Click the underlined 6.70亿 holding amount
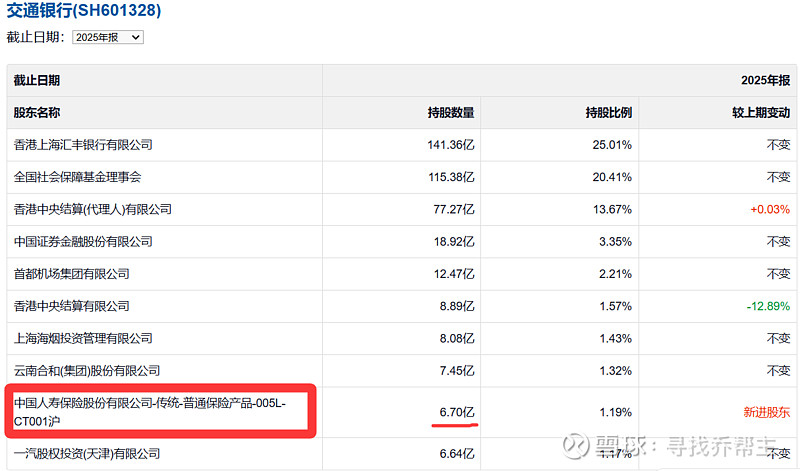Image resolution: width=800 pixels, height=471 pixels. [457, 411]
